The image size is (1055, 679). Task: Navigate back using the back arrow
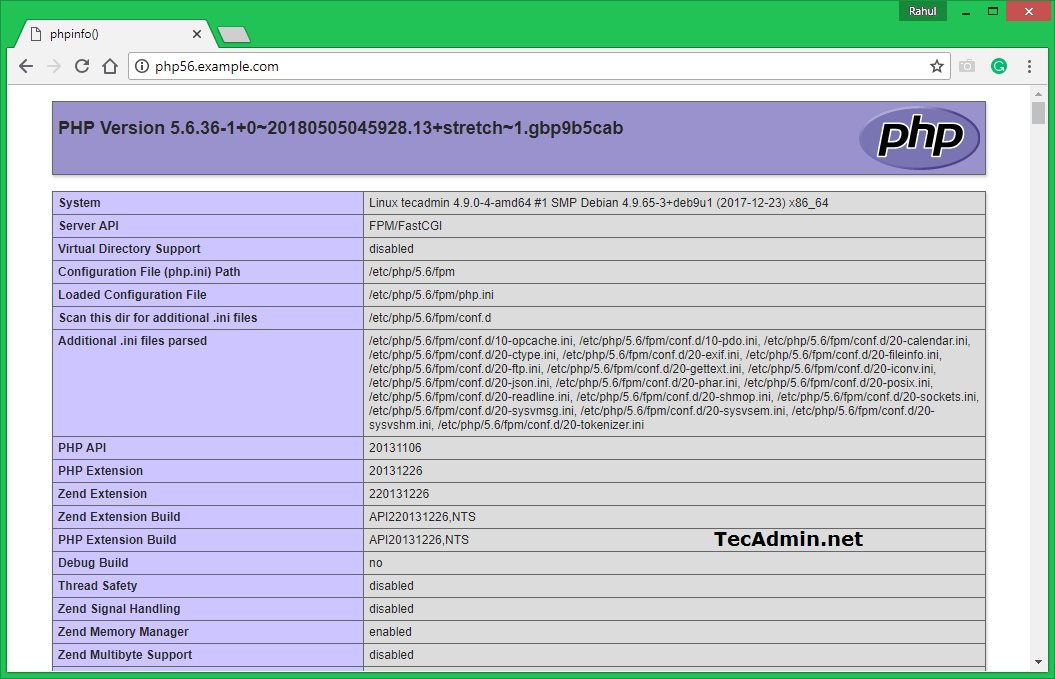(26, 66)
